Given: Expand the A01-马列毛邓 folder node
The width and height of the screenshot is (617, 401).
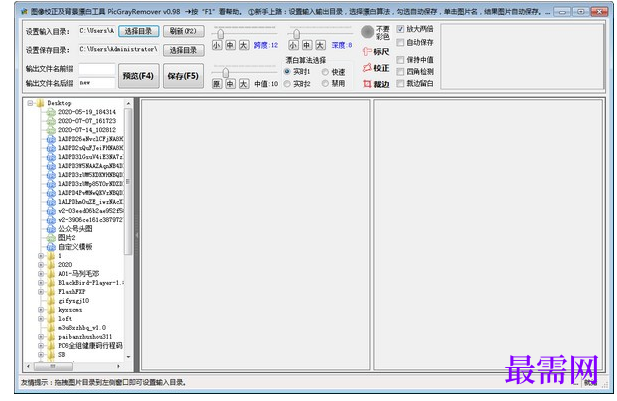Looking at the screenshot, I should pos(41,274).
